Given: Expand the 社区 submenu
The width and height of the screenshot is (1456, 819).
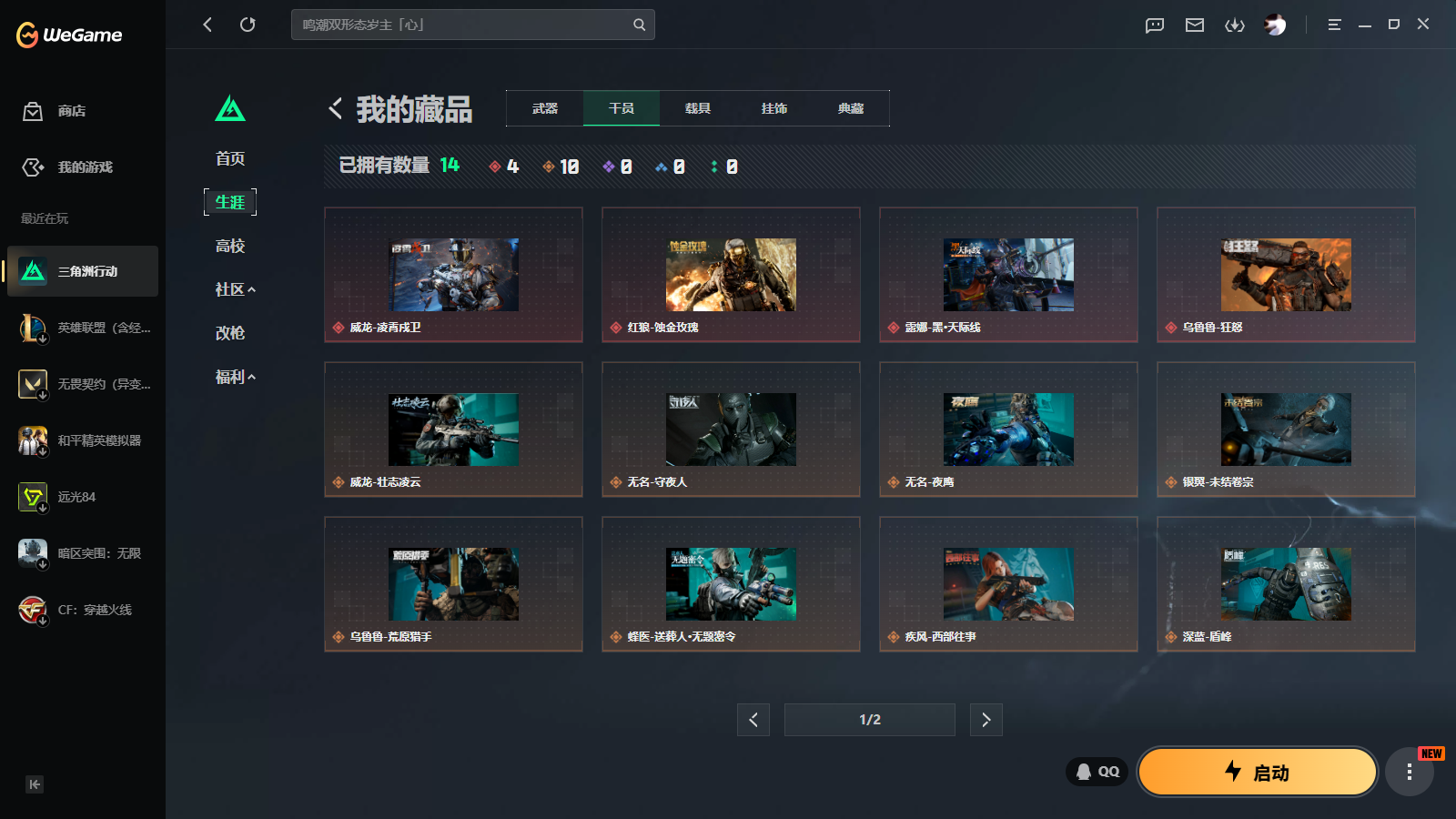Looking at the screenshot, I should tap(235, 289).
